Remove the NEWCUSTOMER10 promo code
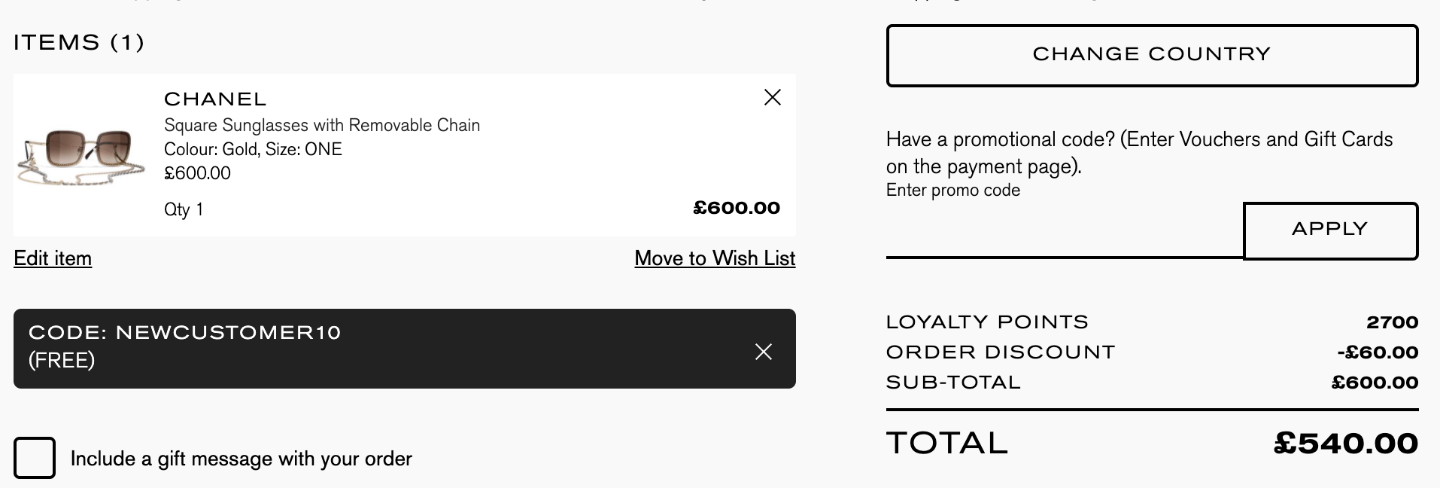The width and height of the screenshot is (1440, 488). [764, 351]
